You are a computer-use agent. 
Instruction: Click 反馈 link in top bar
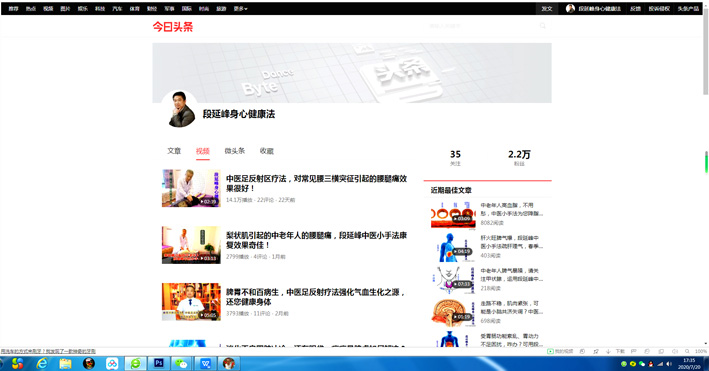click(635, 9)
